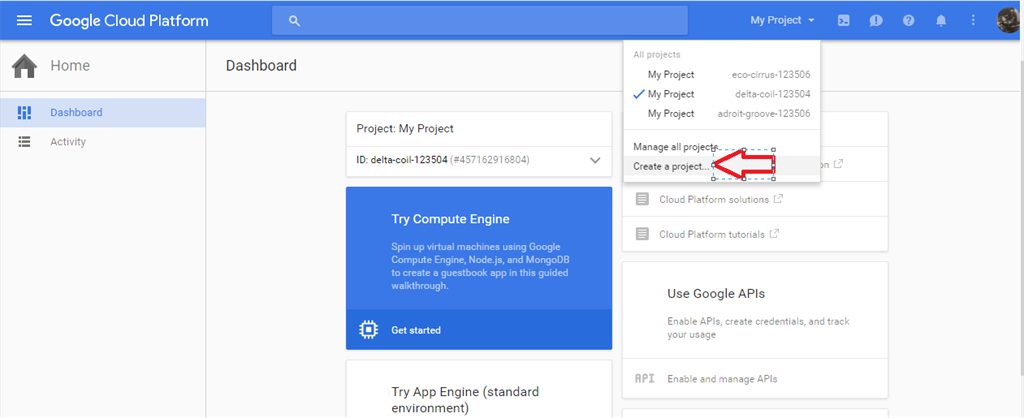This screenshot has height=418, width=1024.
Task: Open the feedback icon in header
Action: point(876,20)
